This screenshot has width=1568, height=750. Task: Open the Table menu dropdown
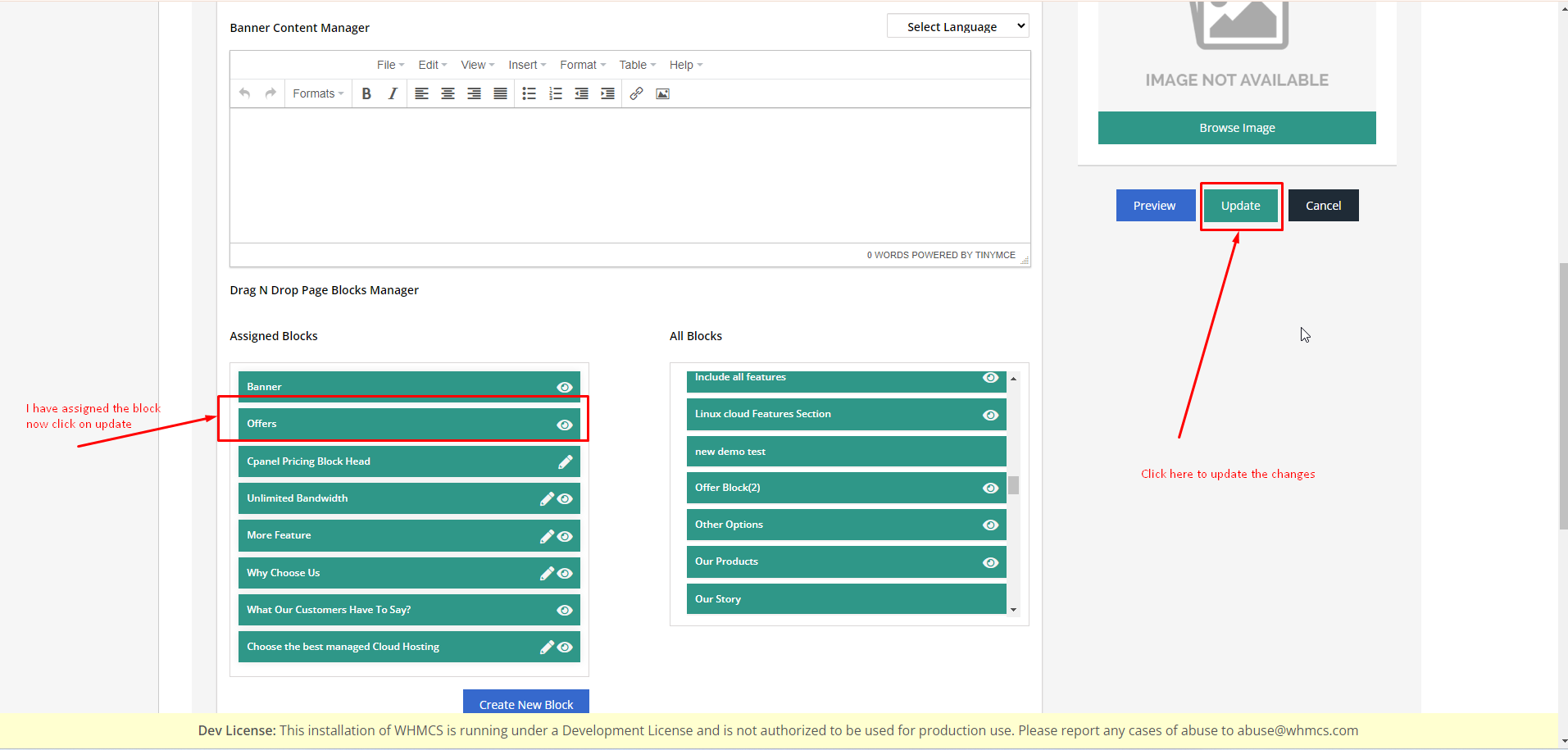(x=637, y=65)
